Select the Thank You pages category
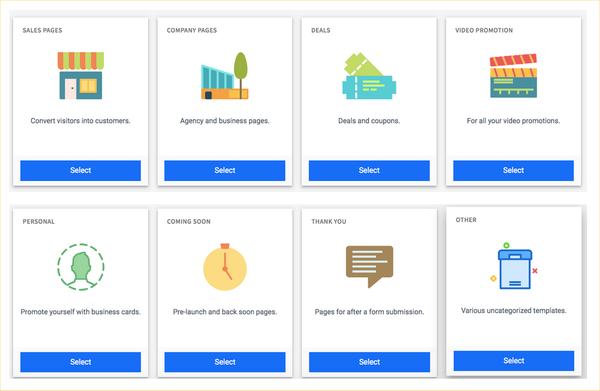Viewport: 600px width, 391px height. coord(370,362)
